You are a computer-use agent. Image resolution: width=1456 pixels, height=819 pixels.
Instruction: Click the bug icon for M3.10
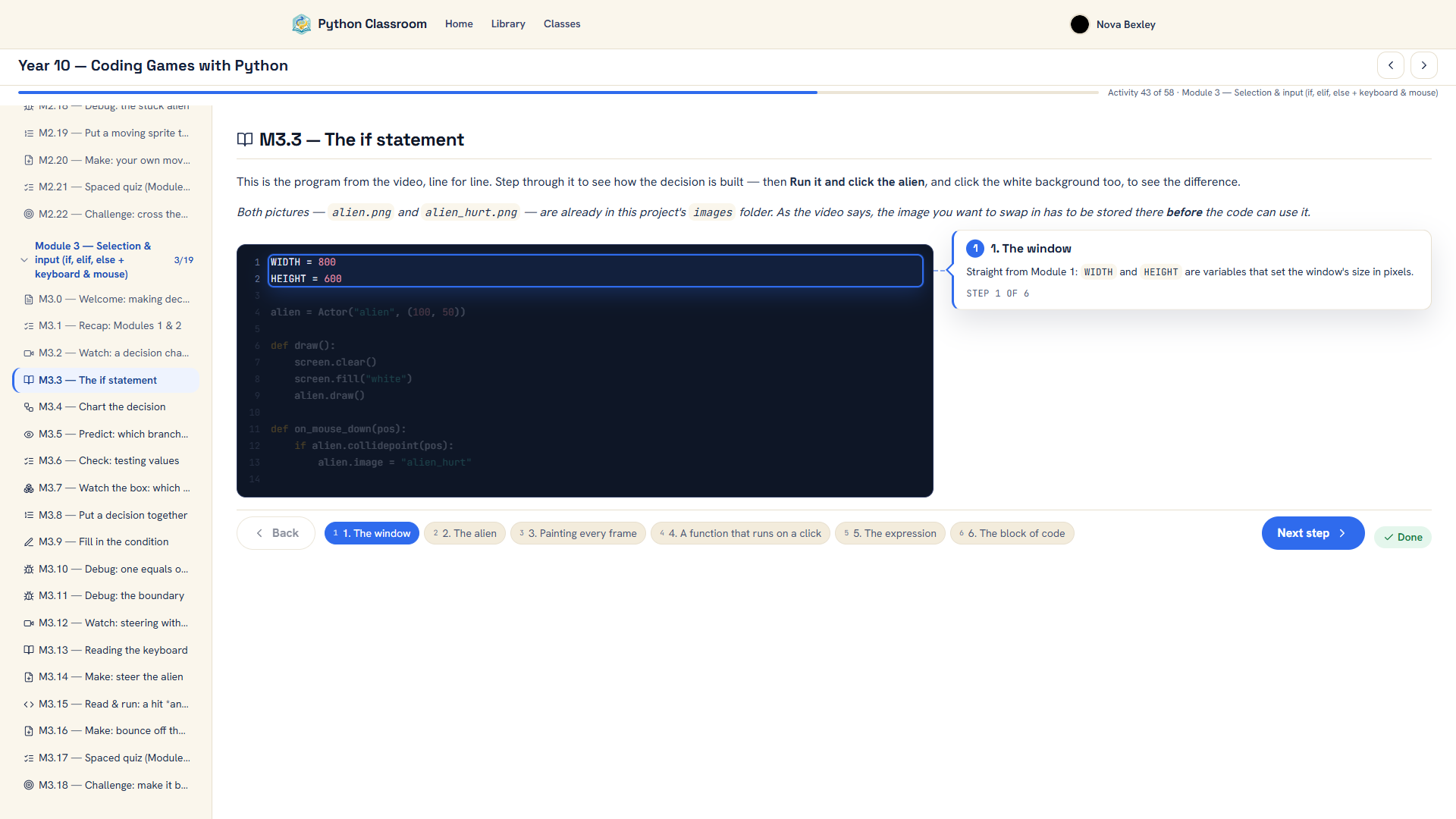coord(29,570)
